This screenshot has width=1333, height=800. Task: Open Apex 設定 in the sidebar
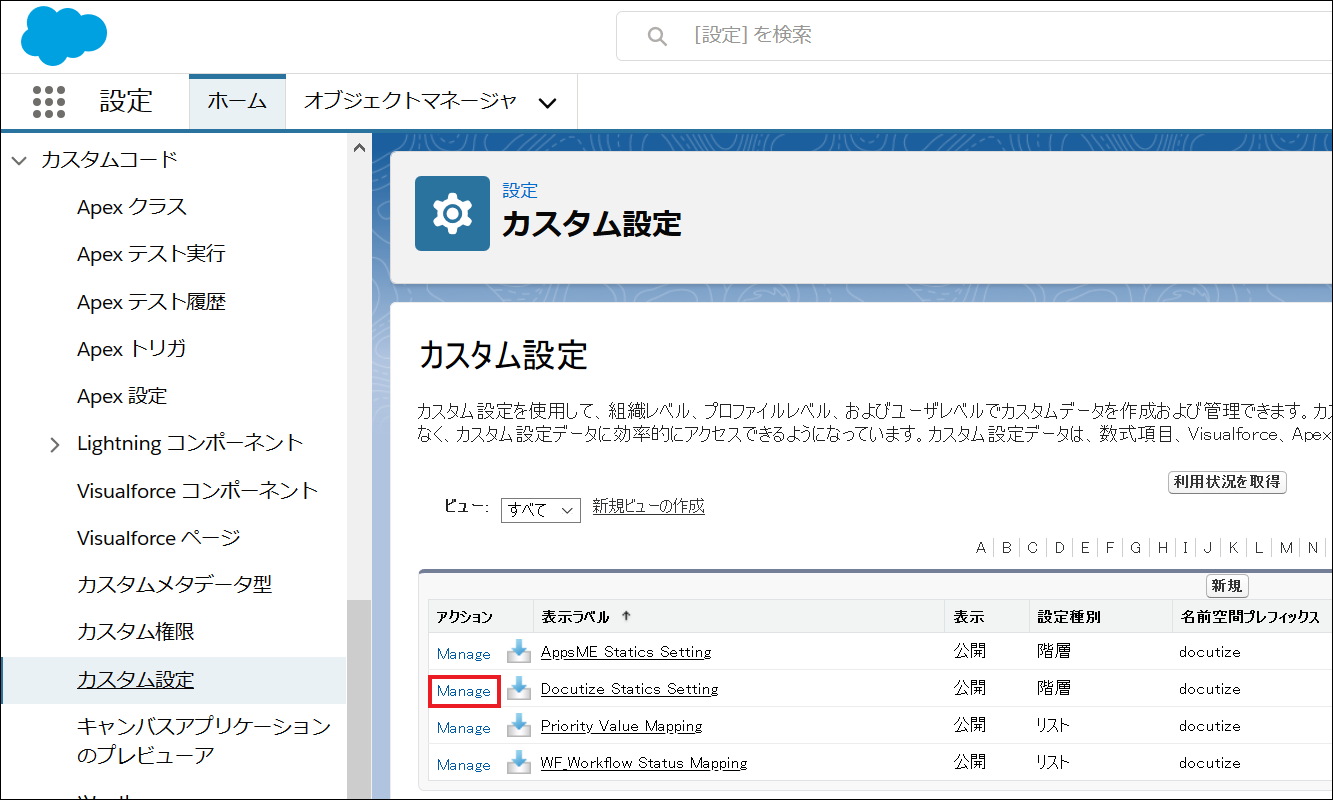click(122, 396)
